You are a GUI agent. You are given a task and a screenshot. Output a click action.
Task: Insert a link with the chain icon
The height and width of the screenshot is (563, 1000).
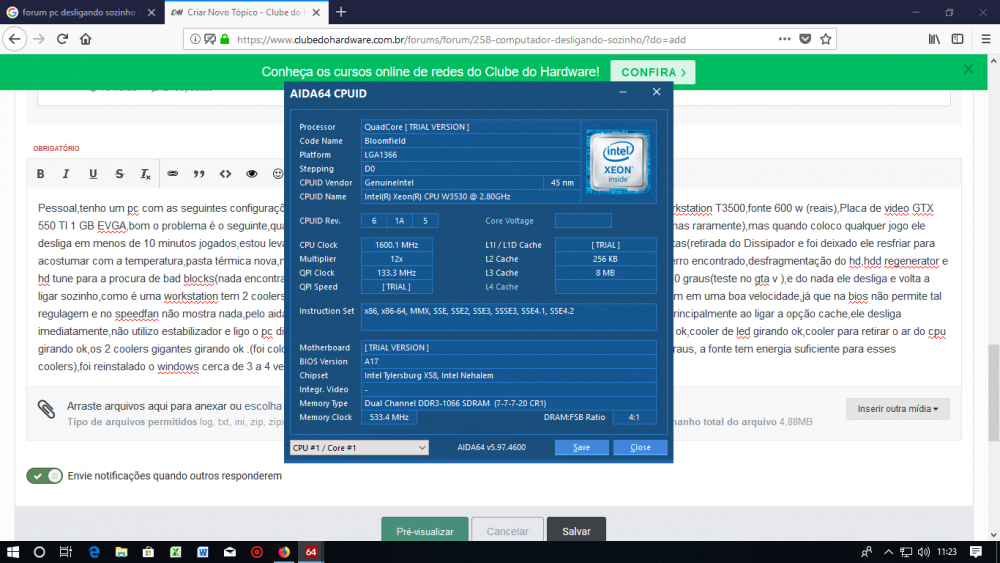tap(172, 174)
